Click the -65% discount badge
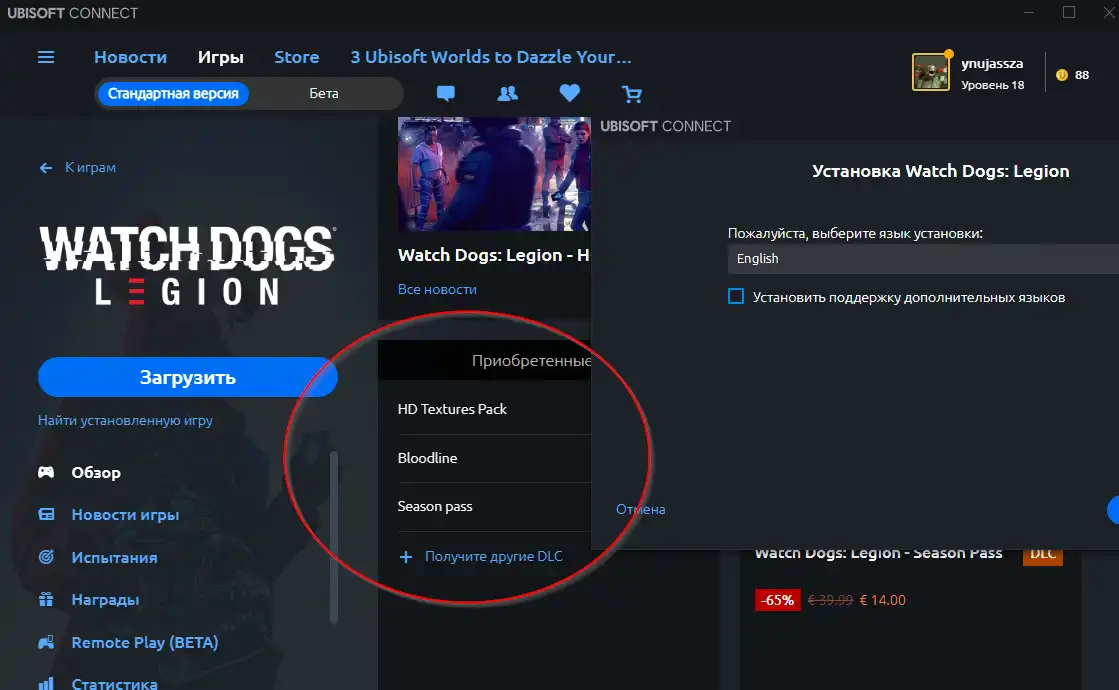The height and width of the screenshot is (690, 1119). click(777, 600)
